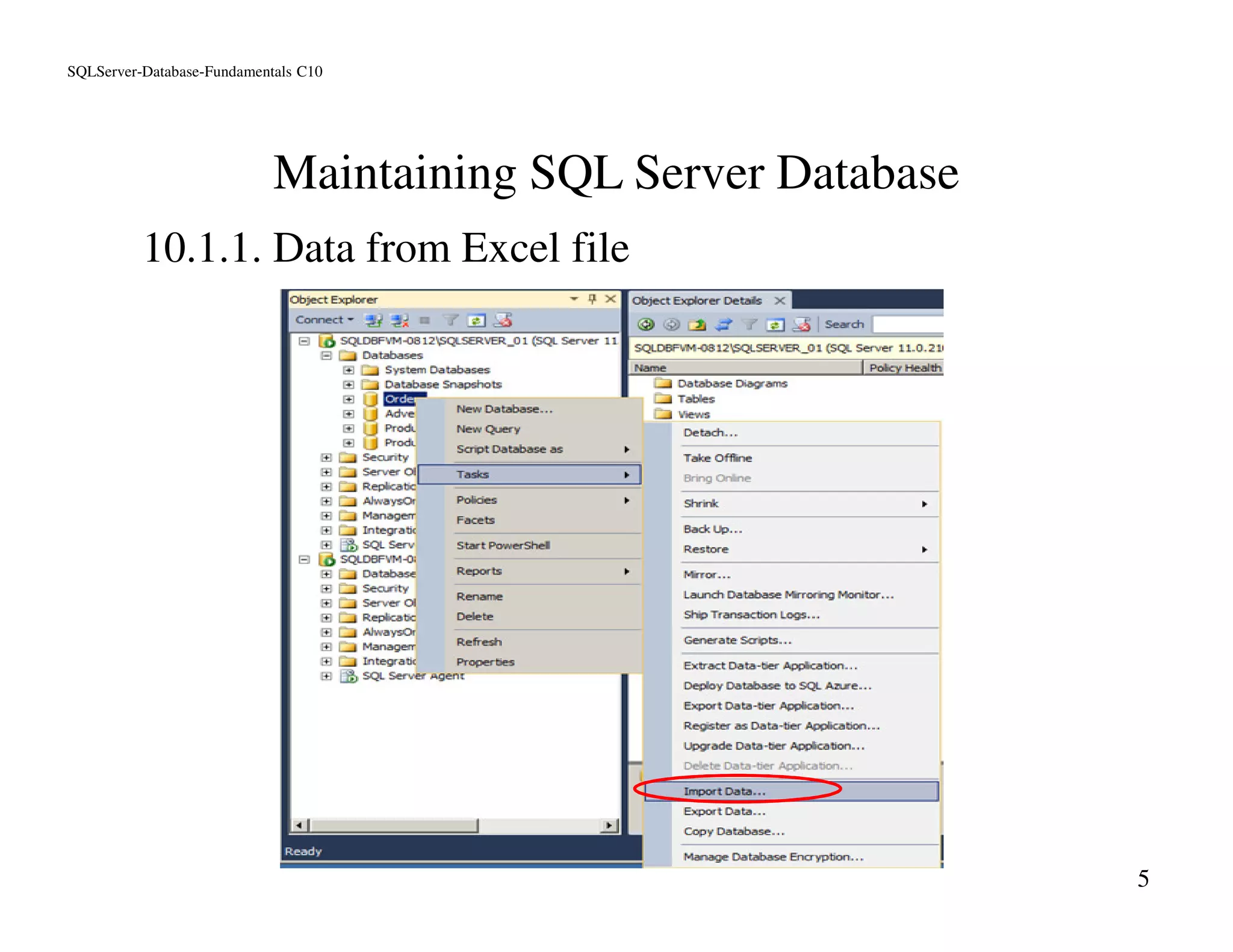Image resolution: width=1233 pixels, height=952 pixels.
Task: Select Database Snapshots in the tree
Action: (x=443, y=385)
